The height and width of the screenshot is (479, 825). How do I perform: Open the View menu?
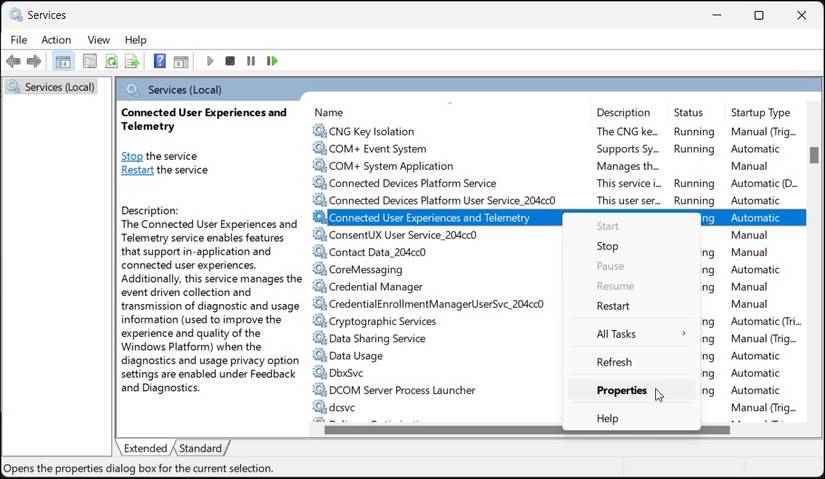click(x=98, y=40)
